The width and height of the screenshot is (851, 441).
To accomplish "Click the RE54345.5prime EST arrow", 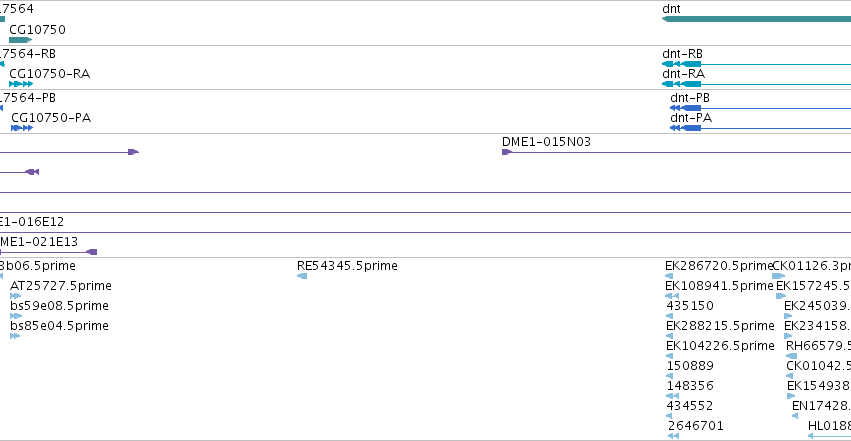I will (x=302, y=276).
